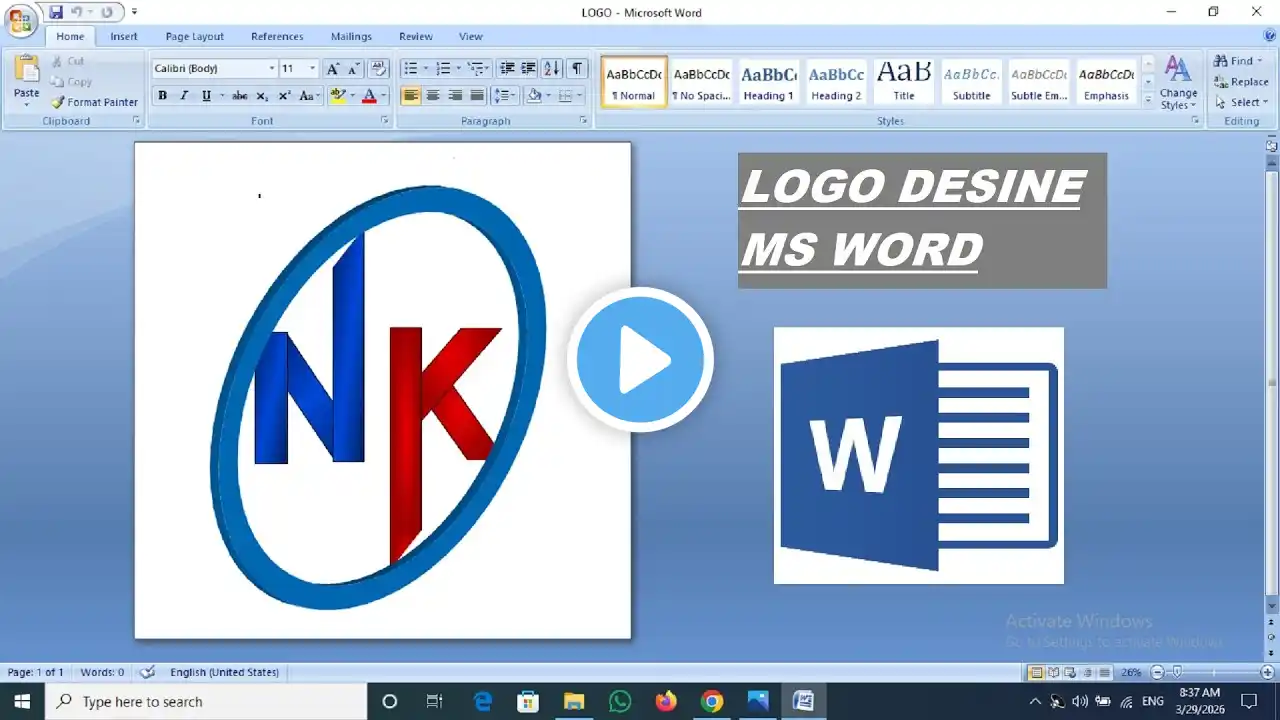
Task: Open the font size dropdown
Action: click(x=312, y=69)
